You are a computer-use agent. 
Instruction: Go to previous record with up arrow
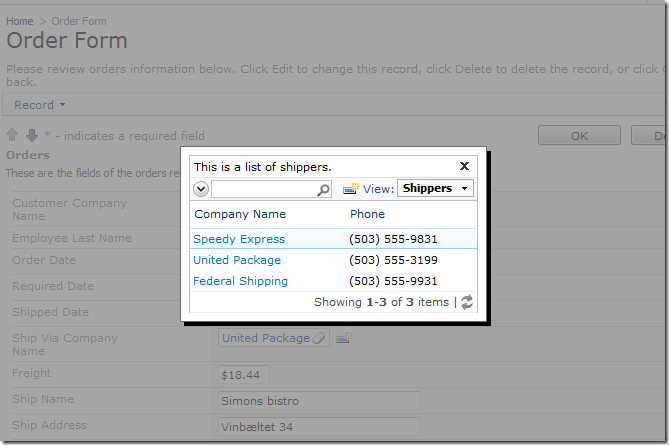click(x=12, y=135)
